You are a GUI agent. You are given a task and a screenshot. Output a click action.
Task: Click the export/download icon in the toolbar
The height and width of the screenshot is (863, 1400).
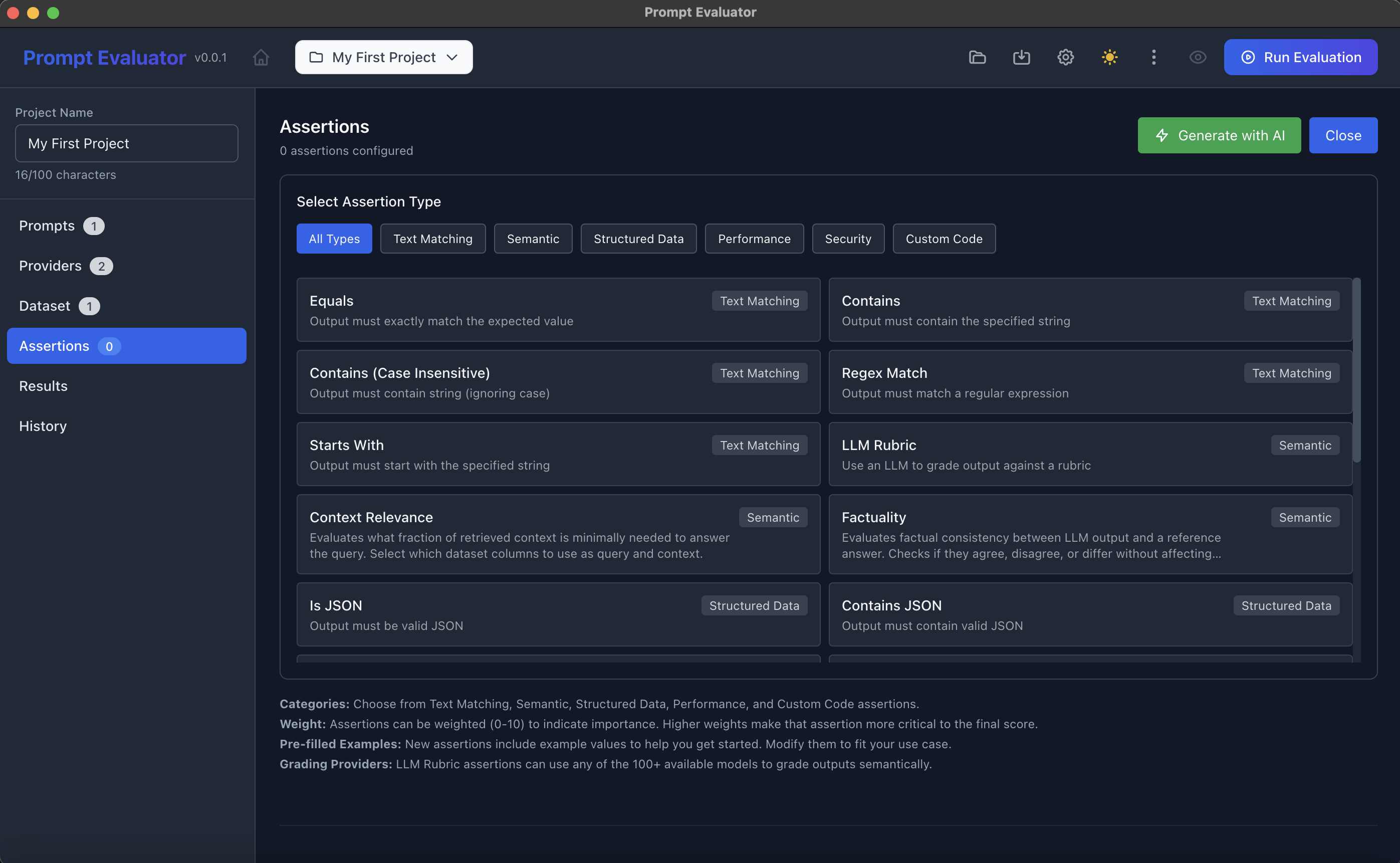pos(1021,57)
